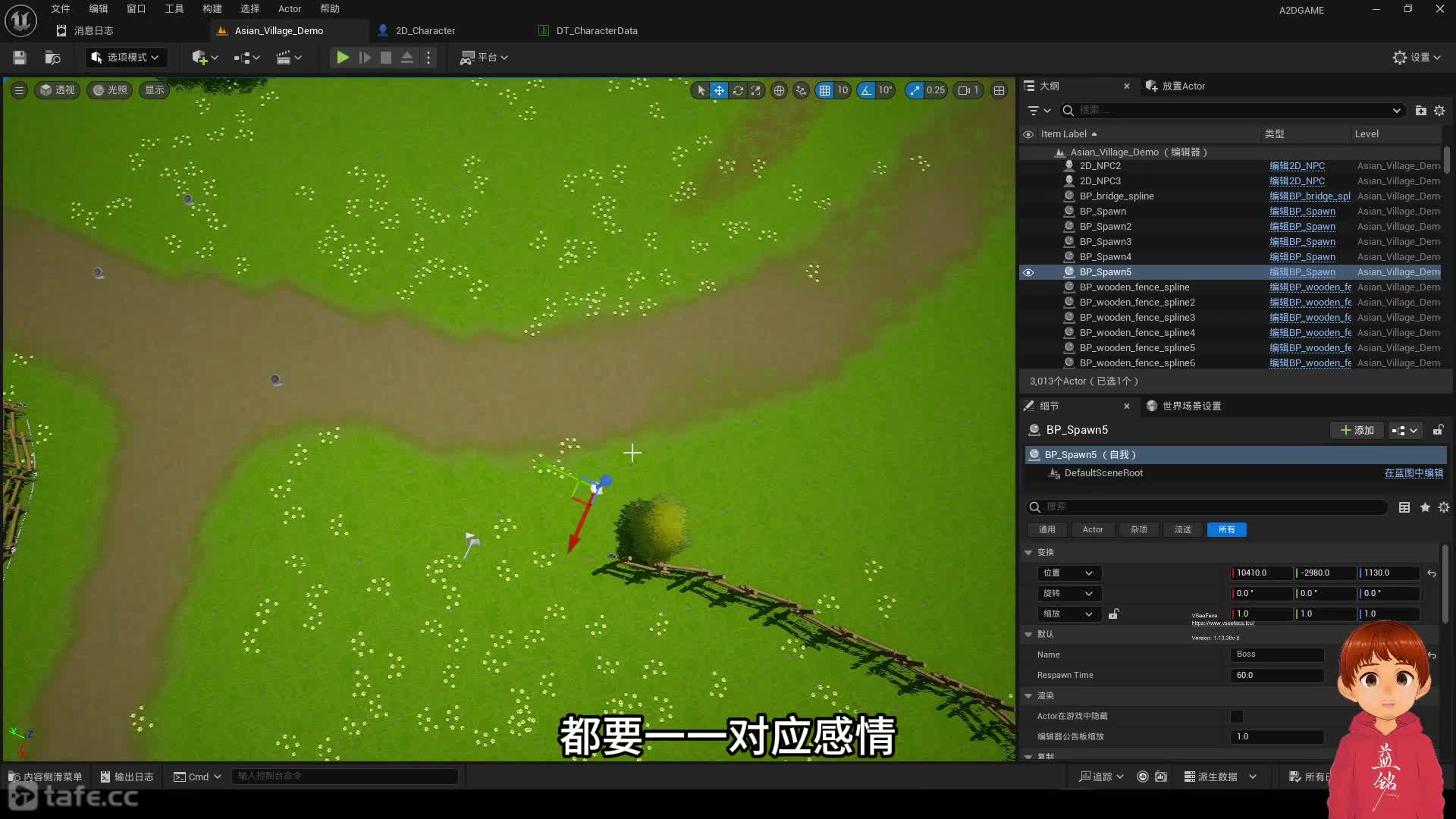The image size is (1456, 819).
Task: Open the 构建 build menu
Action: pos(212,9)
